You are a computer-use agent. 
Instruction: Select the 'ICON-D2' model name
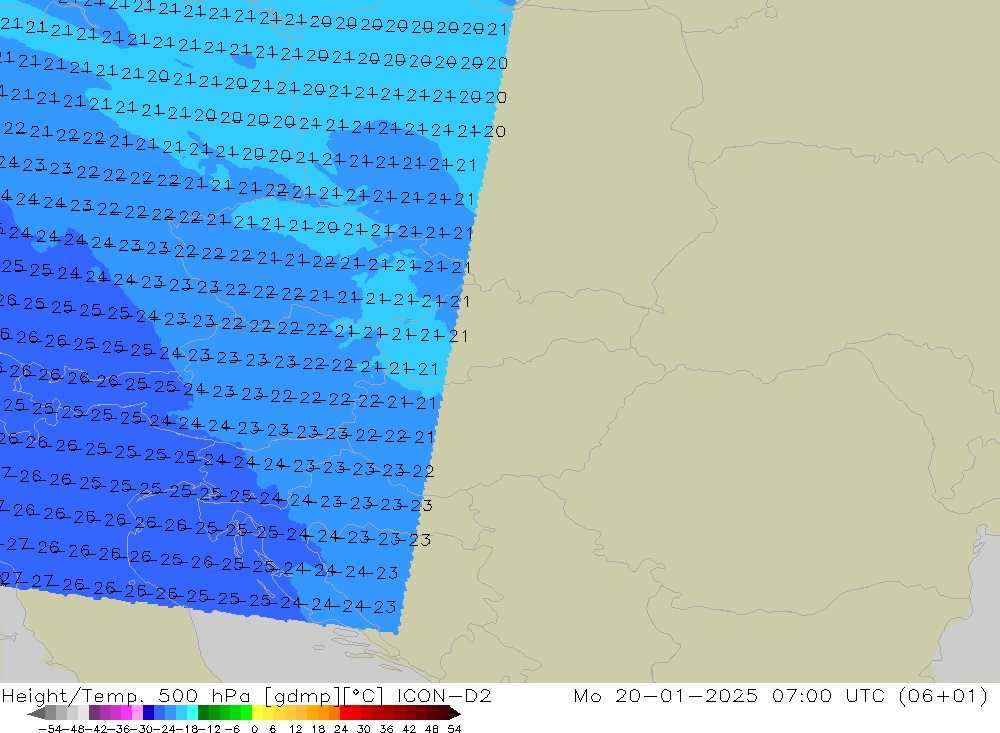444,695
